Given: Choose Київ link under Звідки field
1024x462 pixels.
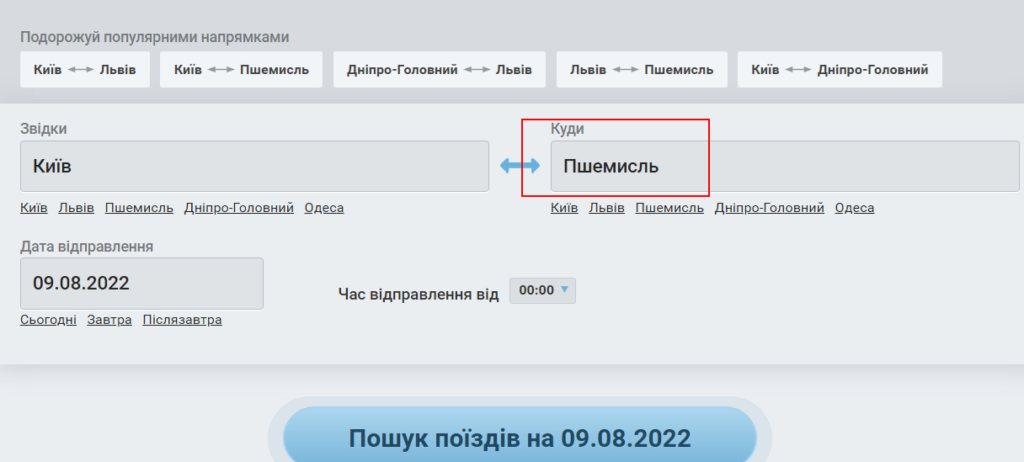Looking at the screenshot, I should pos(34,208).
